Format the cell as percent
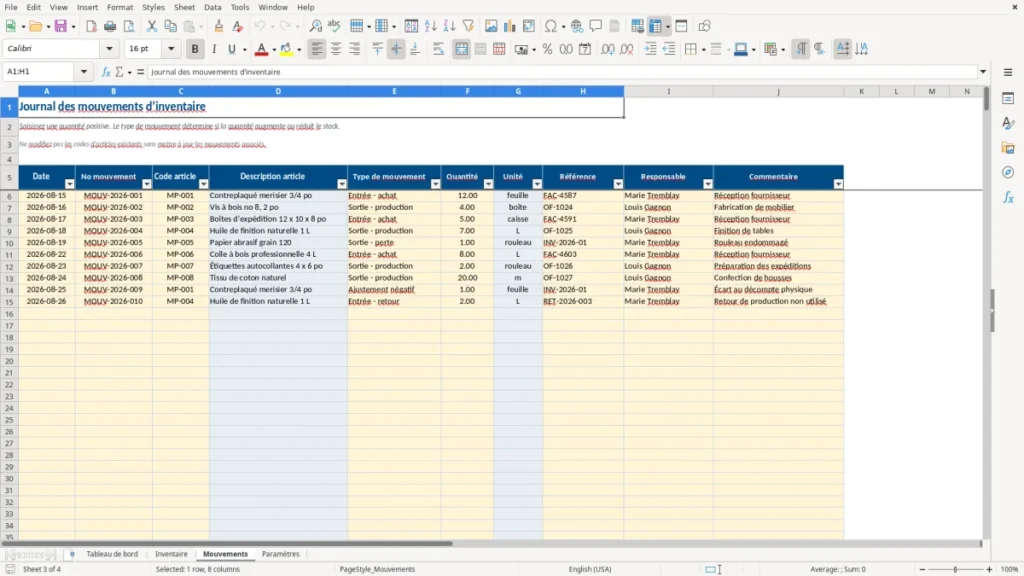1024x576 pixels. pos(547,49)
